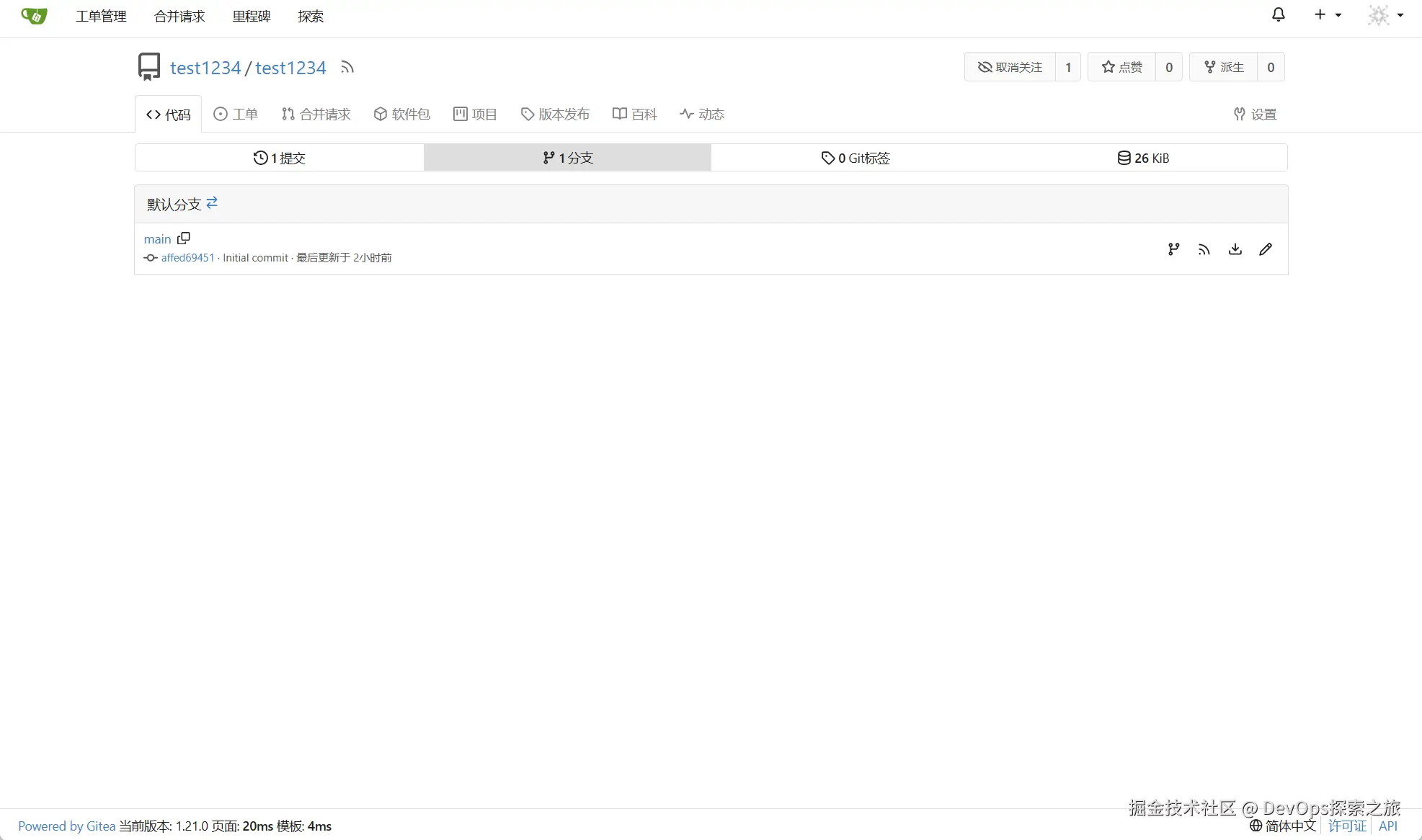
Task: Open the main branch RSS feed icon
Action: (x=1204, y=249)
